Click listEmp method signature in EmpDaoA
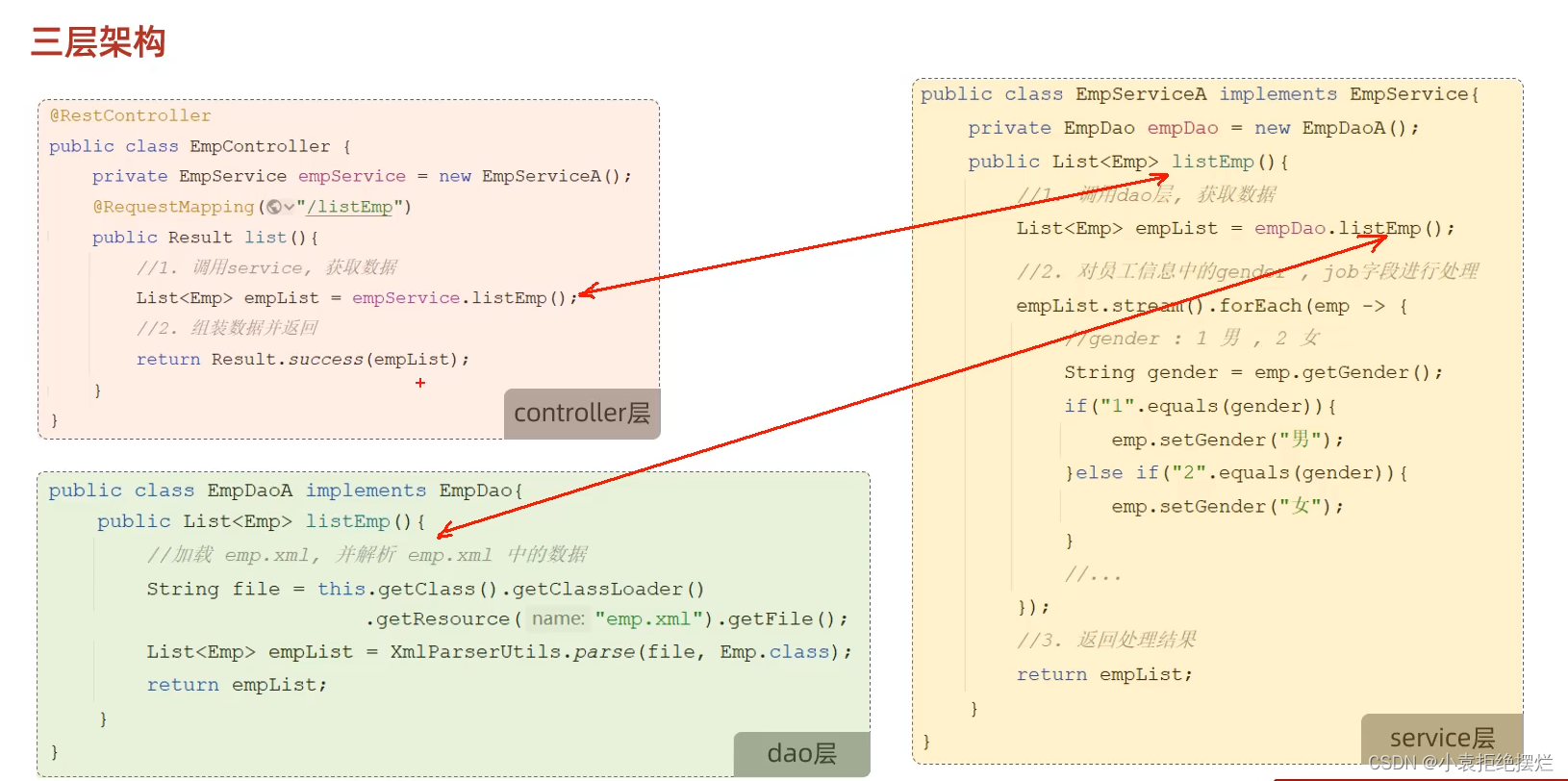The image size is (1568, 781). click(x=261, y=521)
